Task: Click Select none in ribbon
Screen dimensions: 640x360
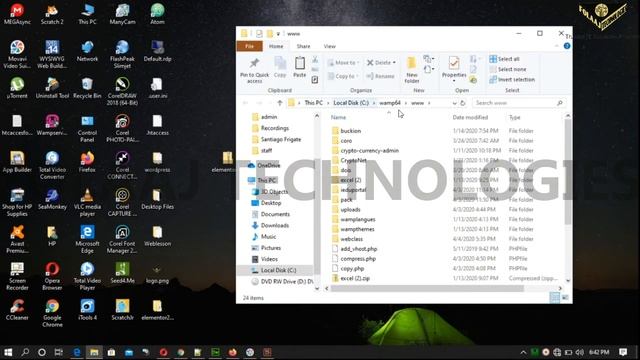Action: click(508, 69)
